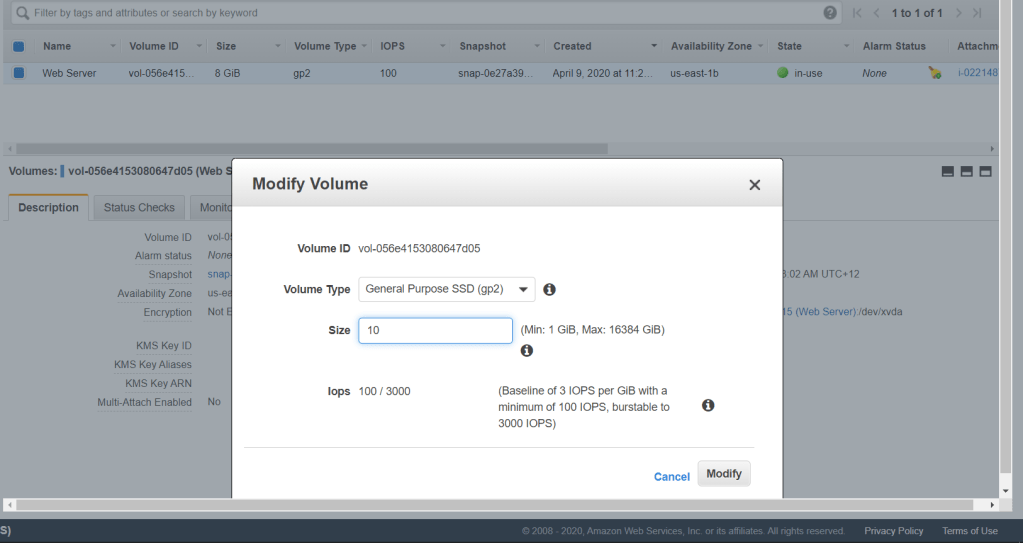Click into the Size input field
The image size is (1023, 543).
pyautogui.click(x=435, y=331)
